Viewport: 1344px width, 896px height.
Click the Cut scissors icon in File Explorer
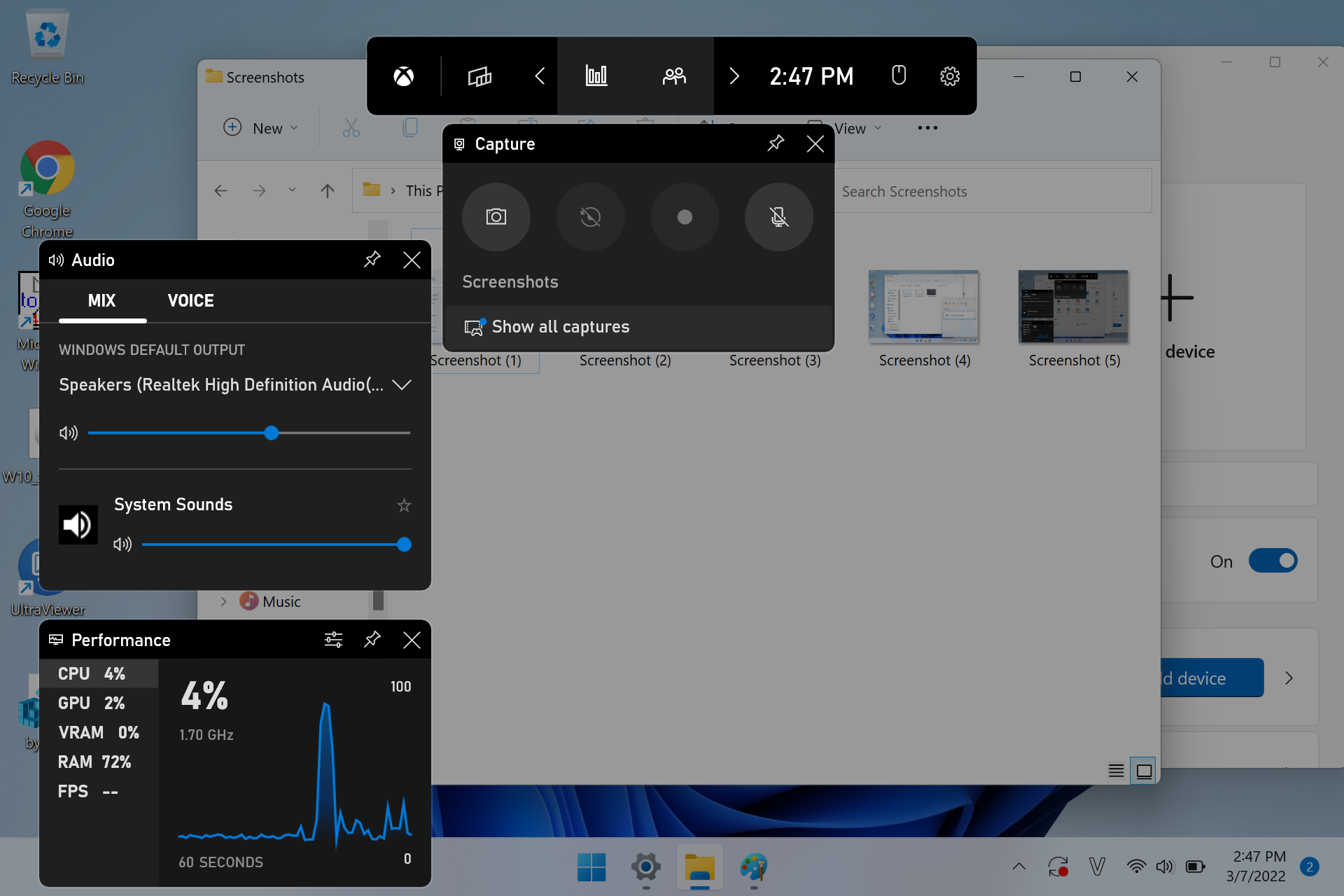pos(351,128)
